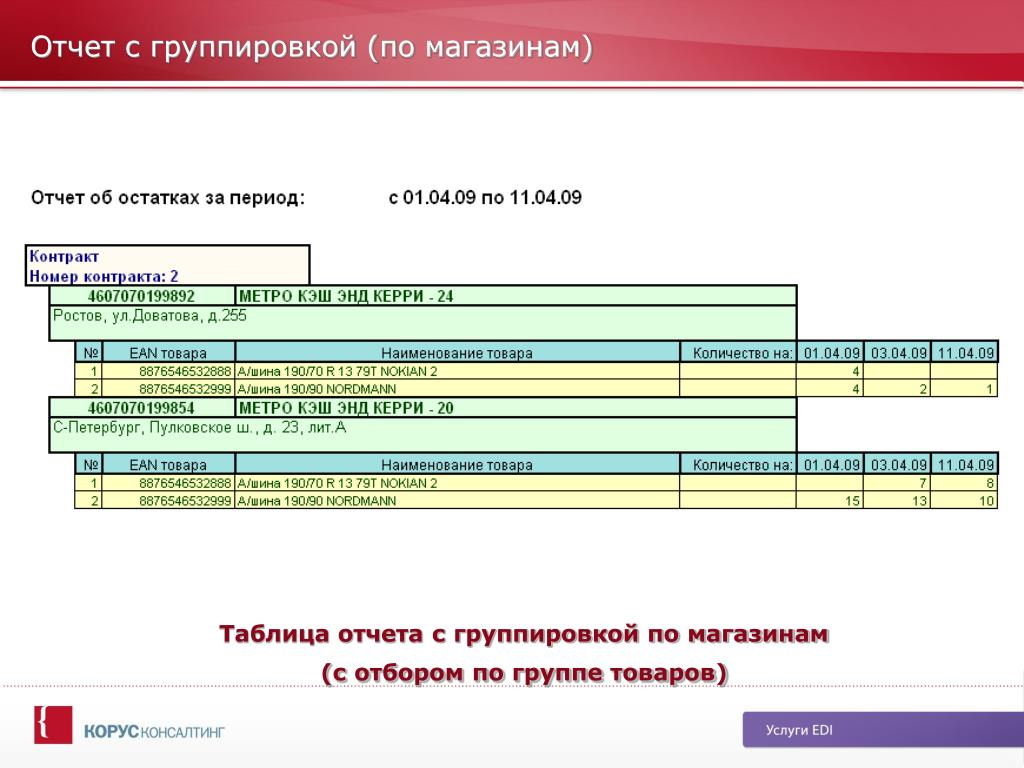Click the Контракт heading cell
The width and height of the screenshot is (1024, 768).
(x=64, y=256)
